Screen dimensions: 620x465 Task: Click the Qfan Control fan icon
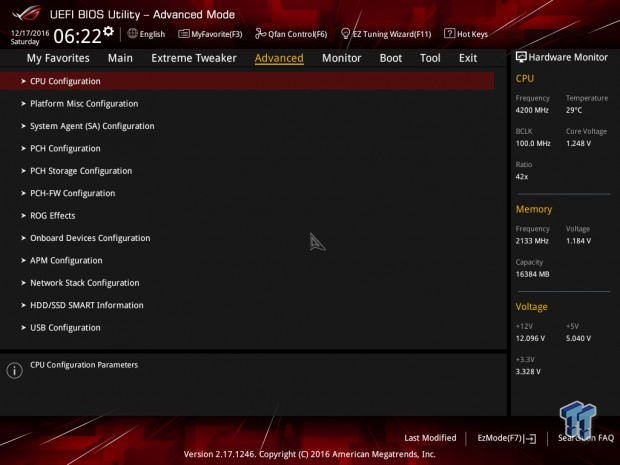pos(260,34)
